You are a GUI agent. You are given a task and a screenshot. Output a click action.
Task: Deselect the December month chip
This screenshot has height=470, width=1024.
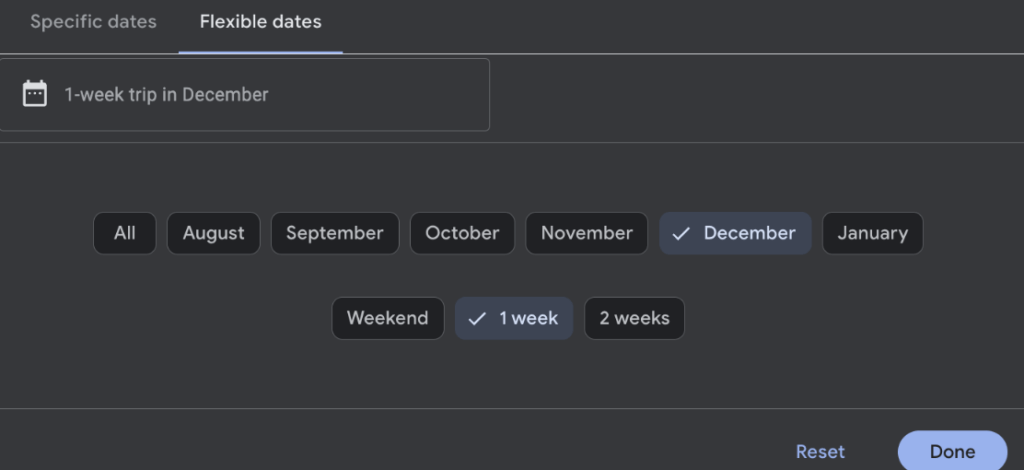pyautogui.click(x=735, y=233)
